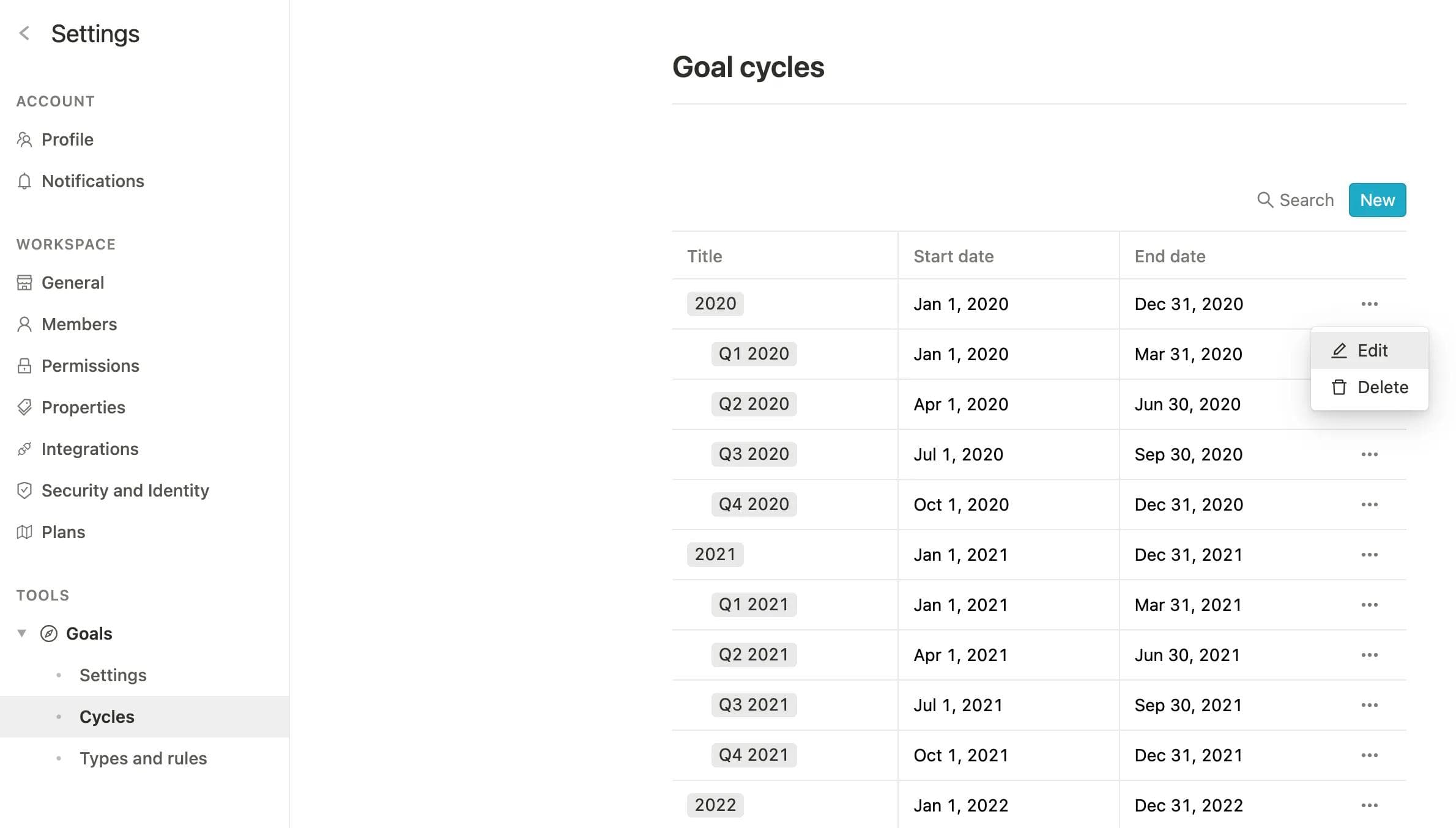The width and height of the screenshot is (1456, 828).
Task: Open more options for Q4 2021 cycle
Action: (x=1369, y=755)
